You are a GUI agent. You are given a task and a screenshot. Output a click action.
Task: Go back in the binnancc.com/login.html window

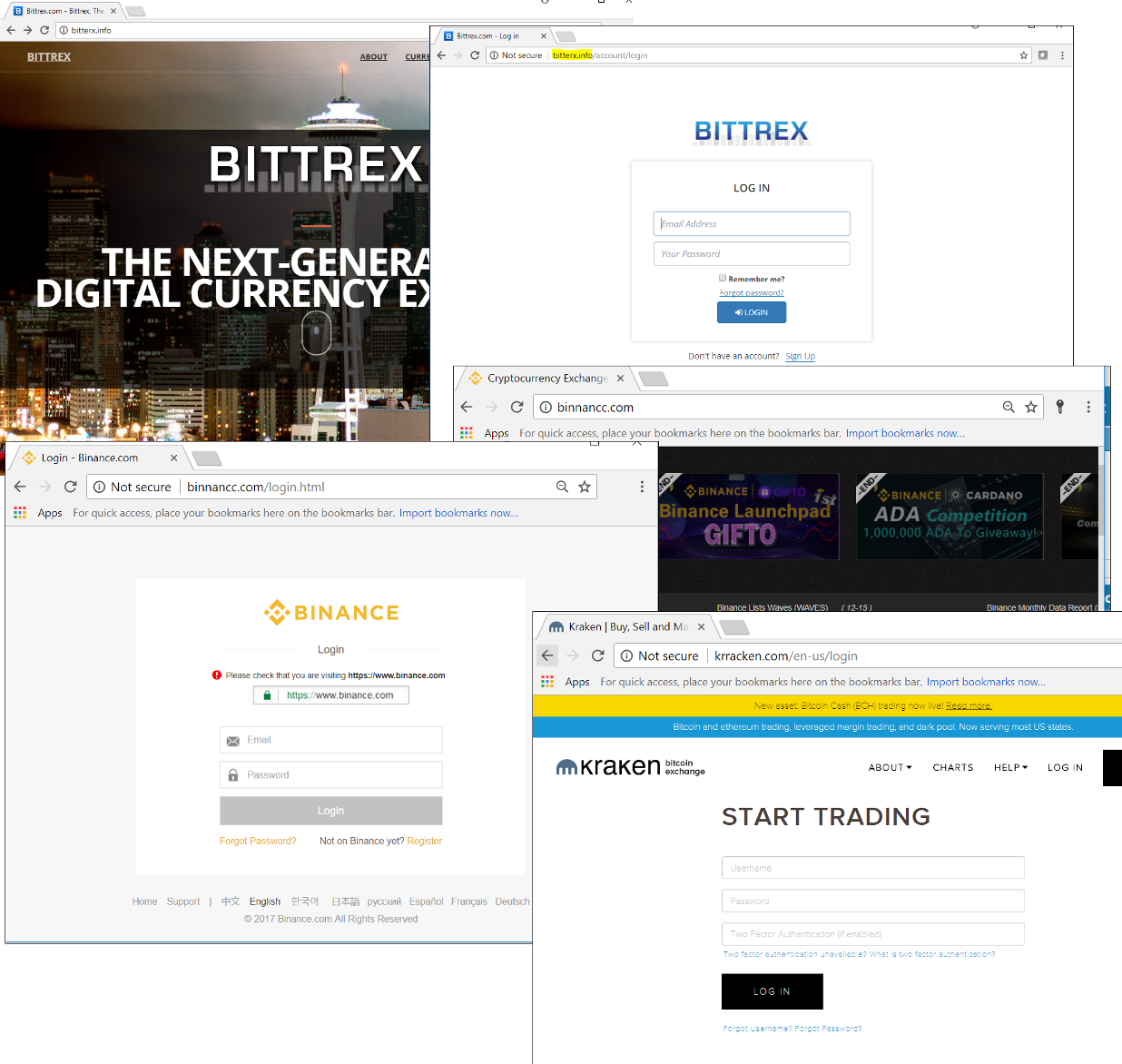click(x=20, y=487)
